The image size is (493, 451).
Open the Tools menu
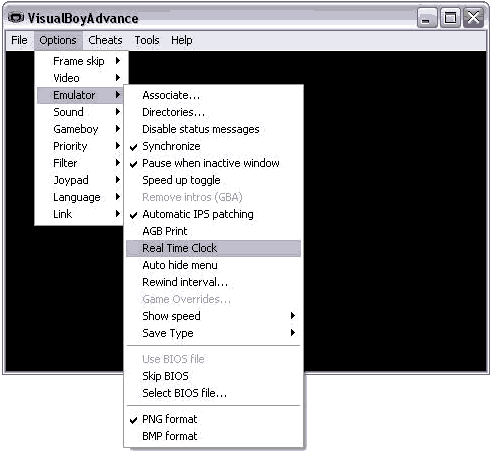tap(147, 40)
